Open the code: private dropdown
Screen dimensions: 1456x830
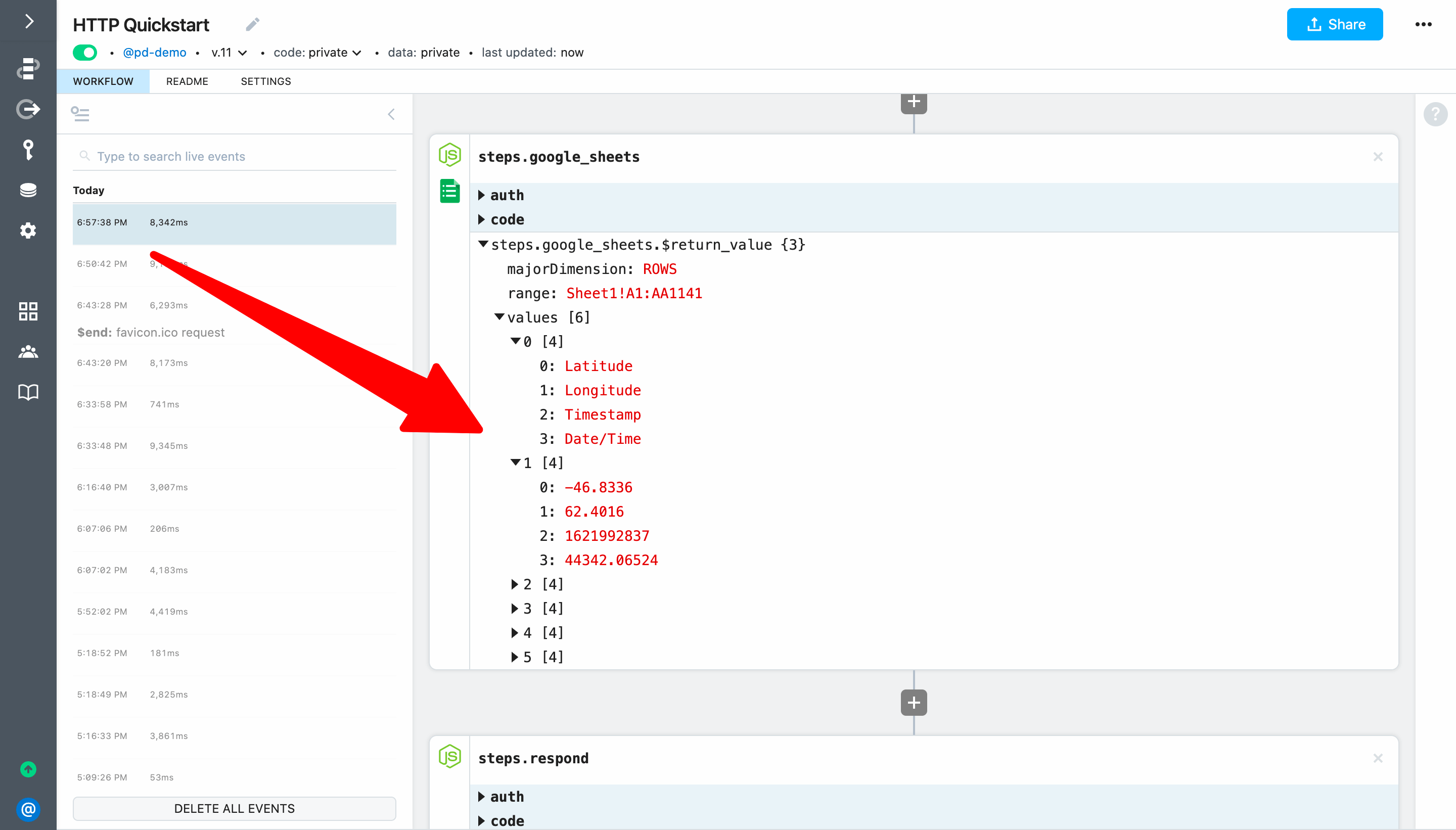317,53
